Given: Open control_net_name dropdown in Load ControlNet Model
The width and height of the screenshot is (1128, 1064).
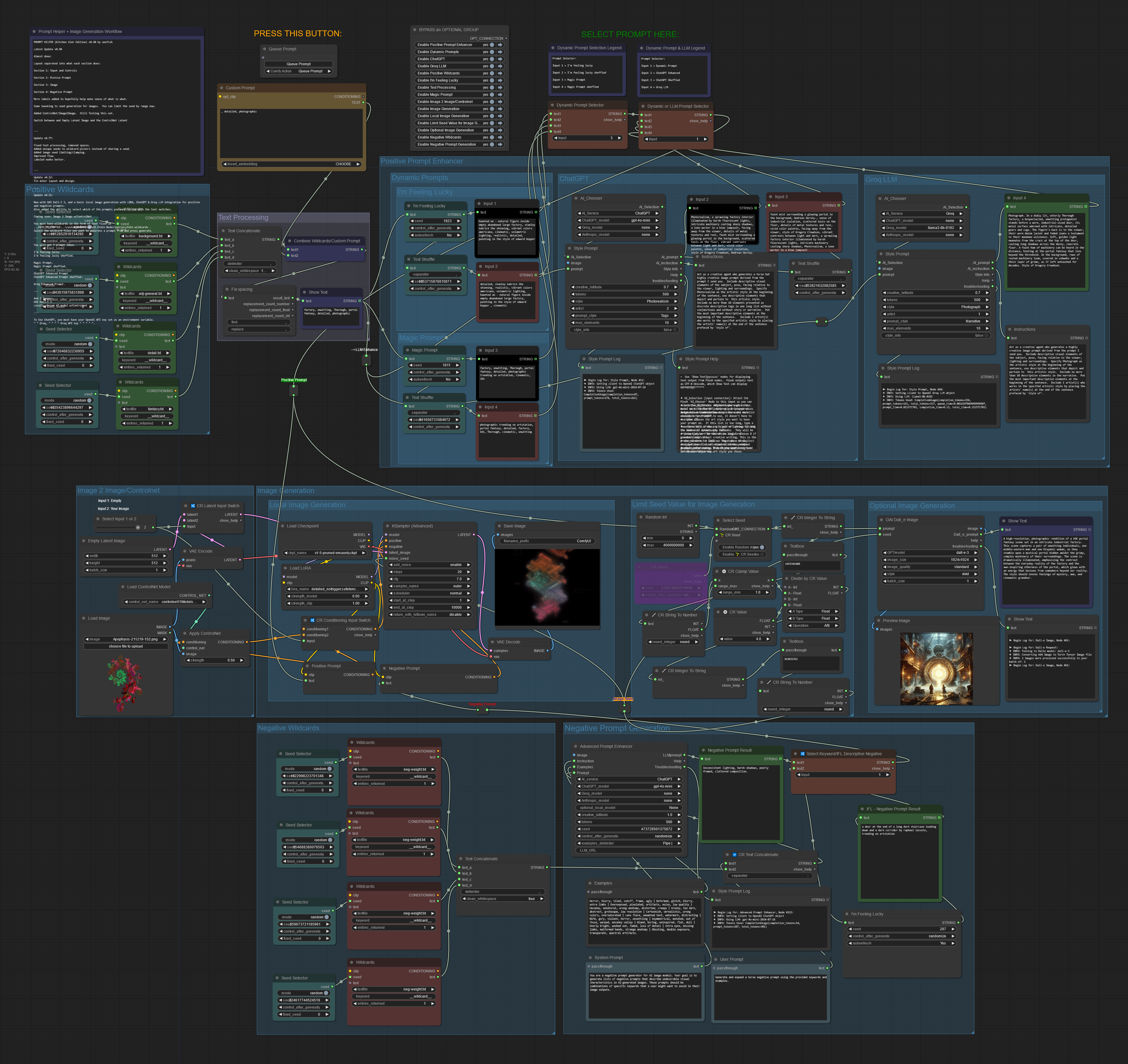Looking at the screenshot, I should click(x=165, y=602).
